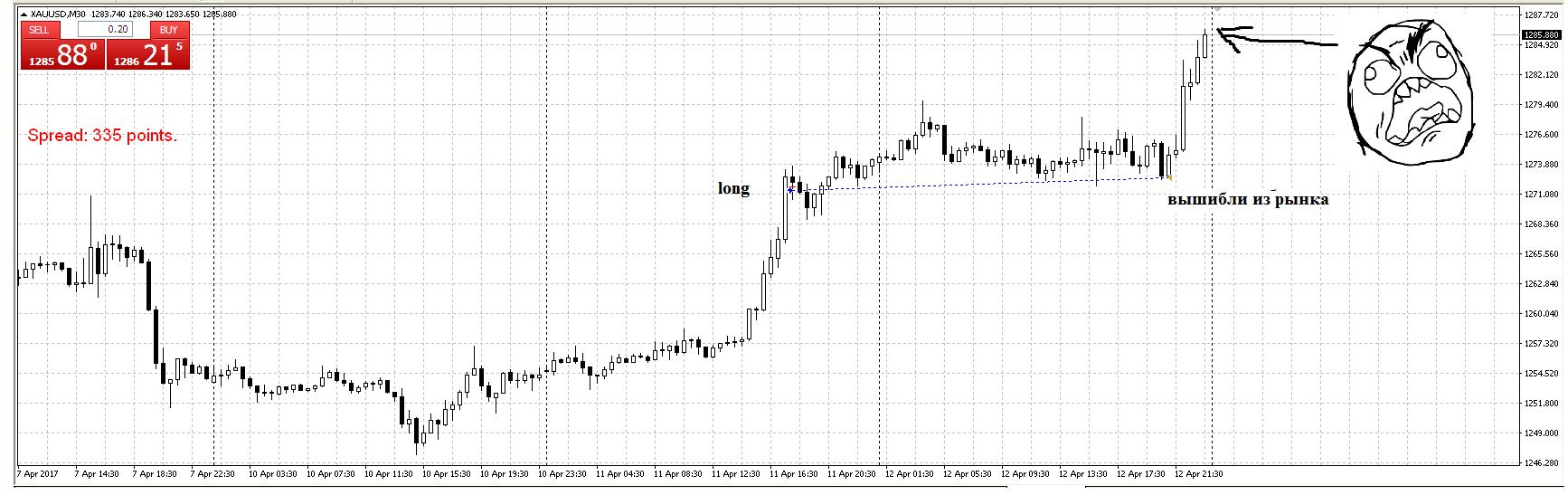This screenshot has width=1568, height=495.
Task: Click the '11 Apr 08:30' time label
Action: (677, 474)
